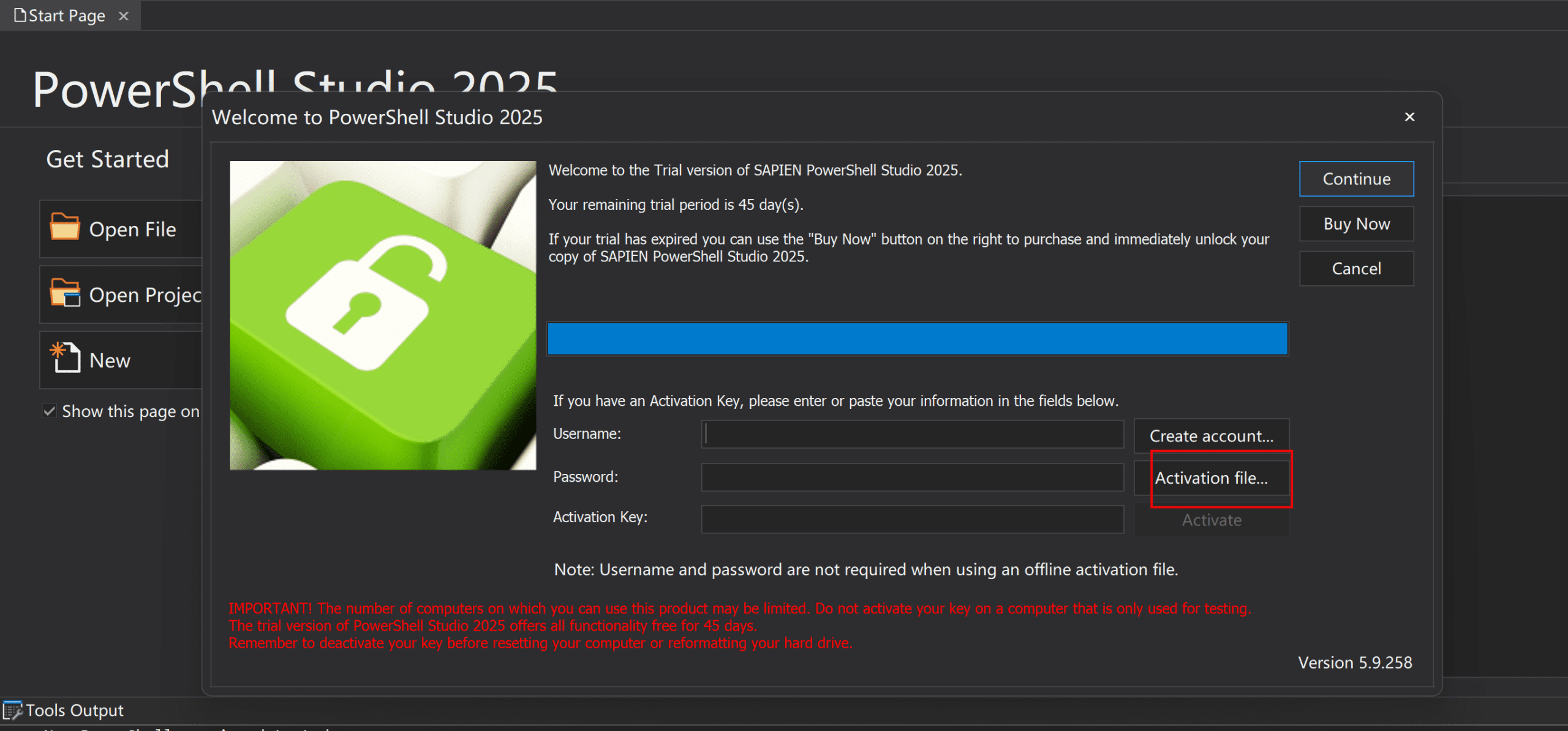This screenshot has width=1568, height=731.
Task: Open the Activation file browser button
Action: point(1211,478)
